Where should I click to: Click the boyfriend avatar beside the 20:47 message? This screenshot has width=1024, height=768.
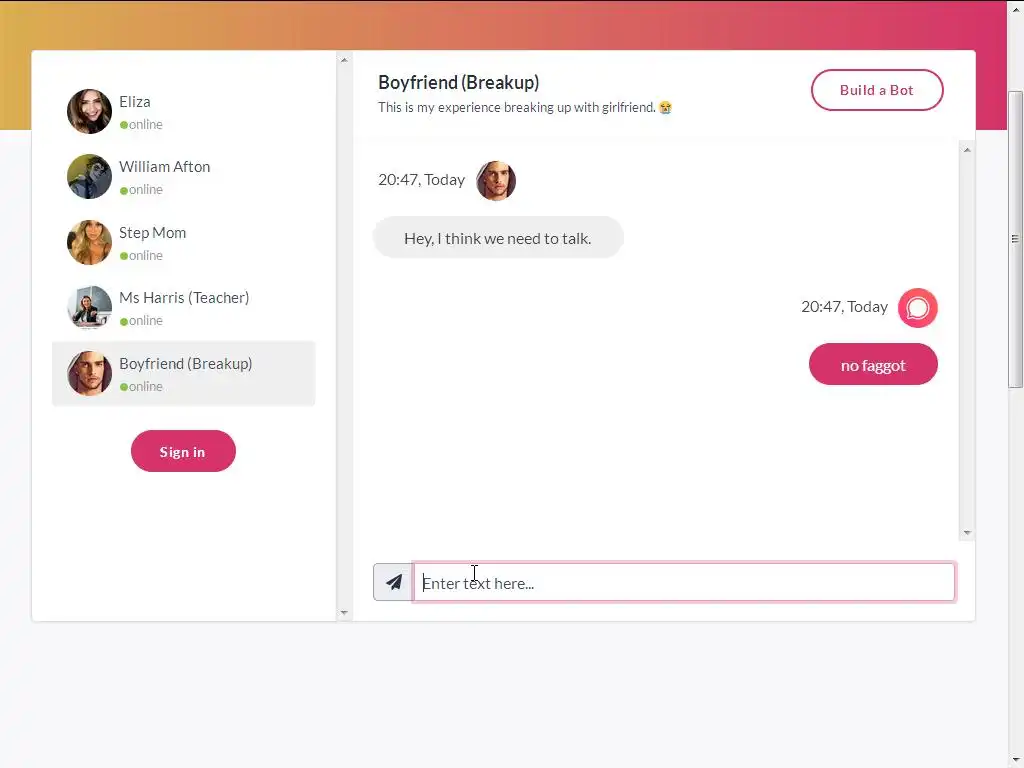[x=496, y=180]
